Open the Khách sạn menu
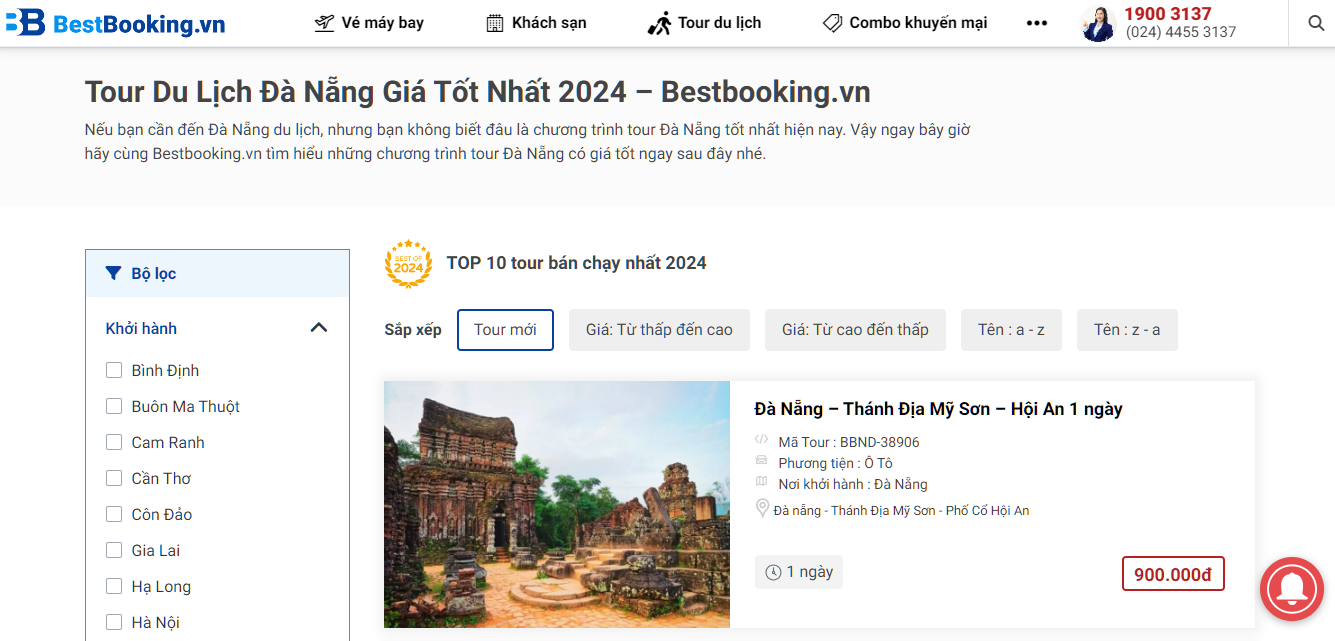 pos(537,23)
